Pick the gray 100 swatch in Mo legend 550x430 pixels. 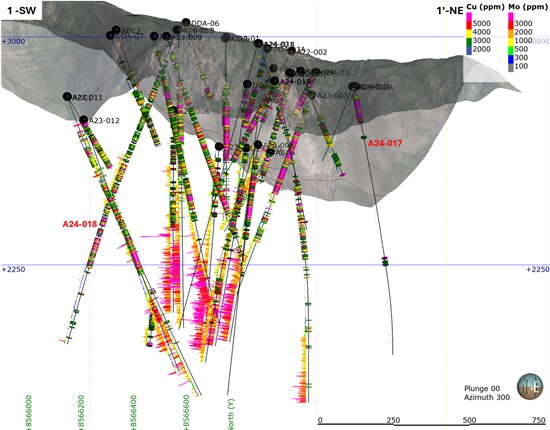coord(511,67)
